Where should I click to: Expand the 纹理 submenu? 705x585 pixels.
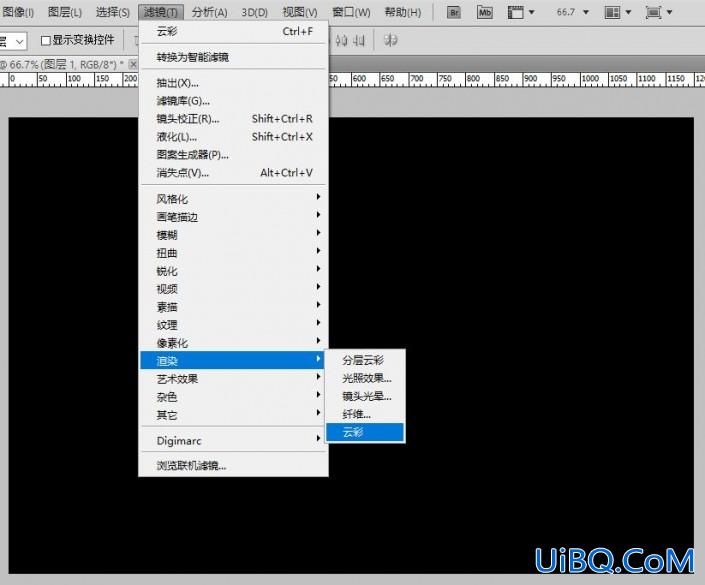[233, 324]
